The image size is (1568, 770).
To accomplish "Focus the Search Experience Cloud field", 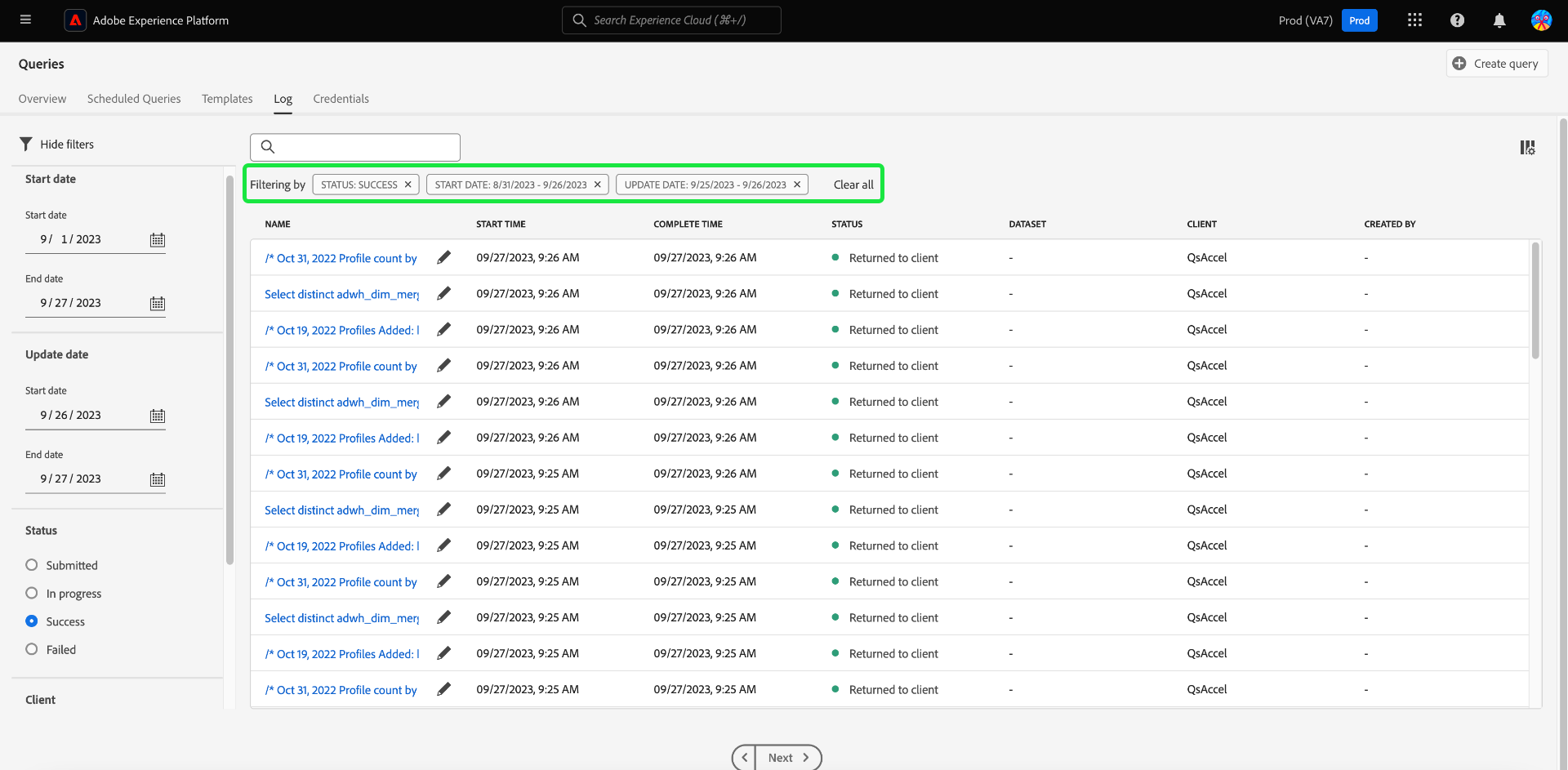I will click(671, 20).
